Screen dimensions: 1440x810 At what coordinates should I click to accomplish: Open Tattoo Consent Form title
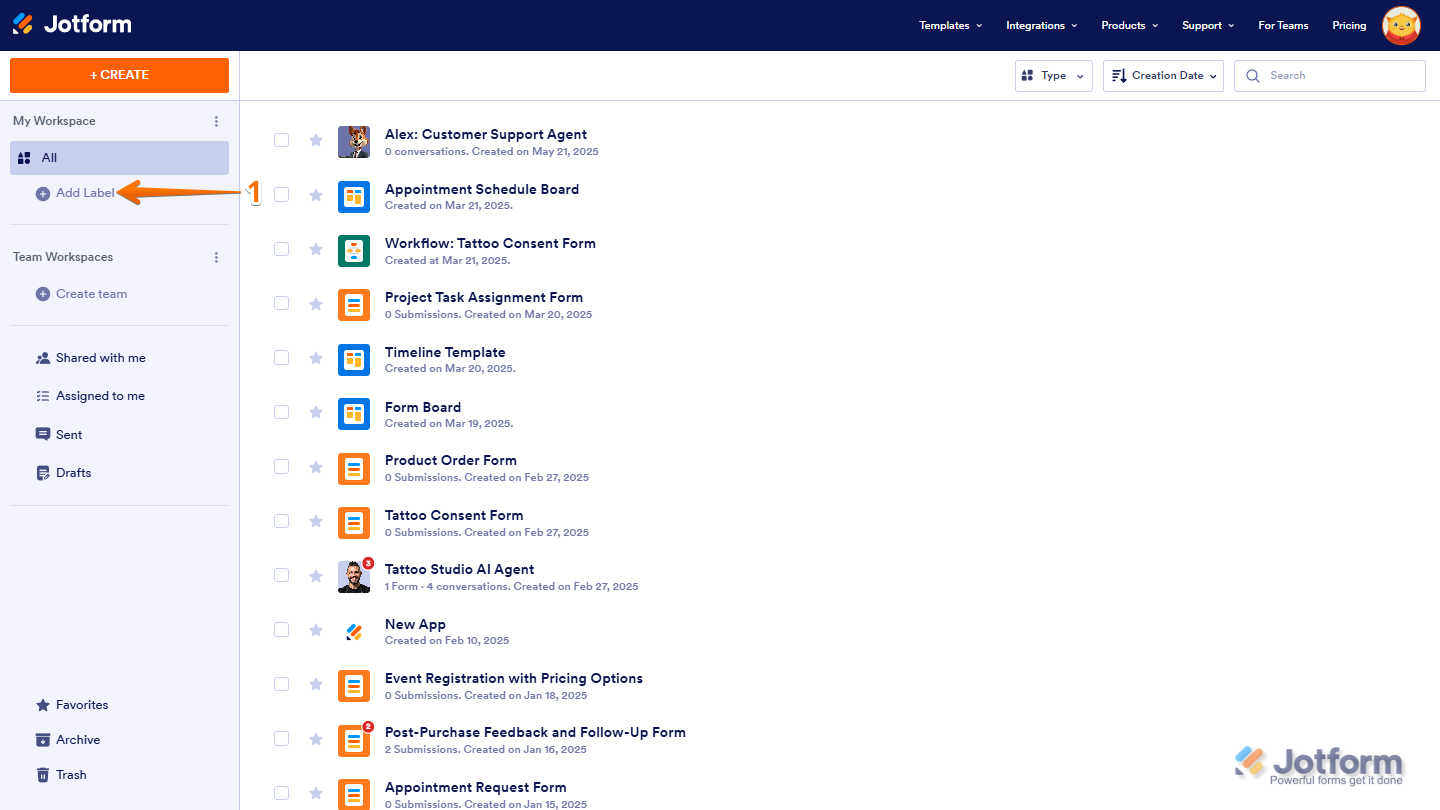pyautogui.click(x=454, y=515)
